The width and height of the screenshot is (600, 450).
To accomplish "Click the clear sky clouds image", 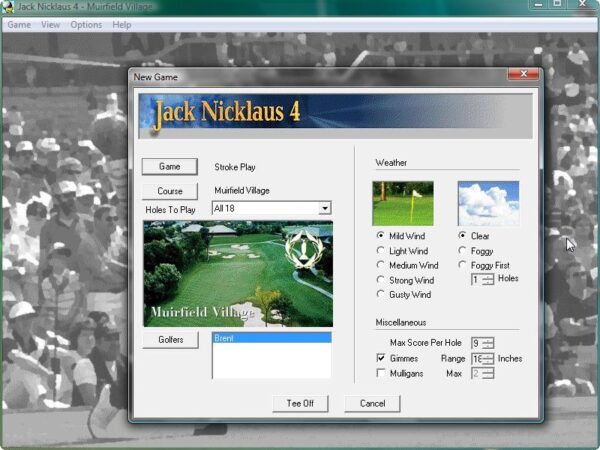I will (488, 202).
